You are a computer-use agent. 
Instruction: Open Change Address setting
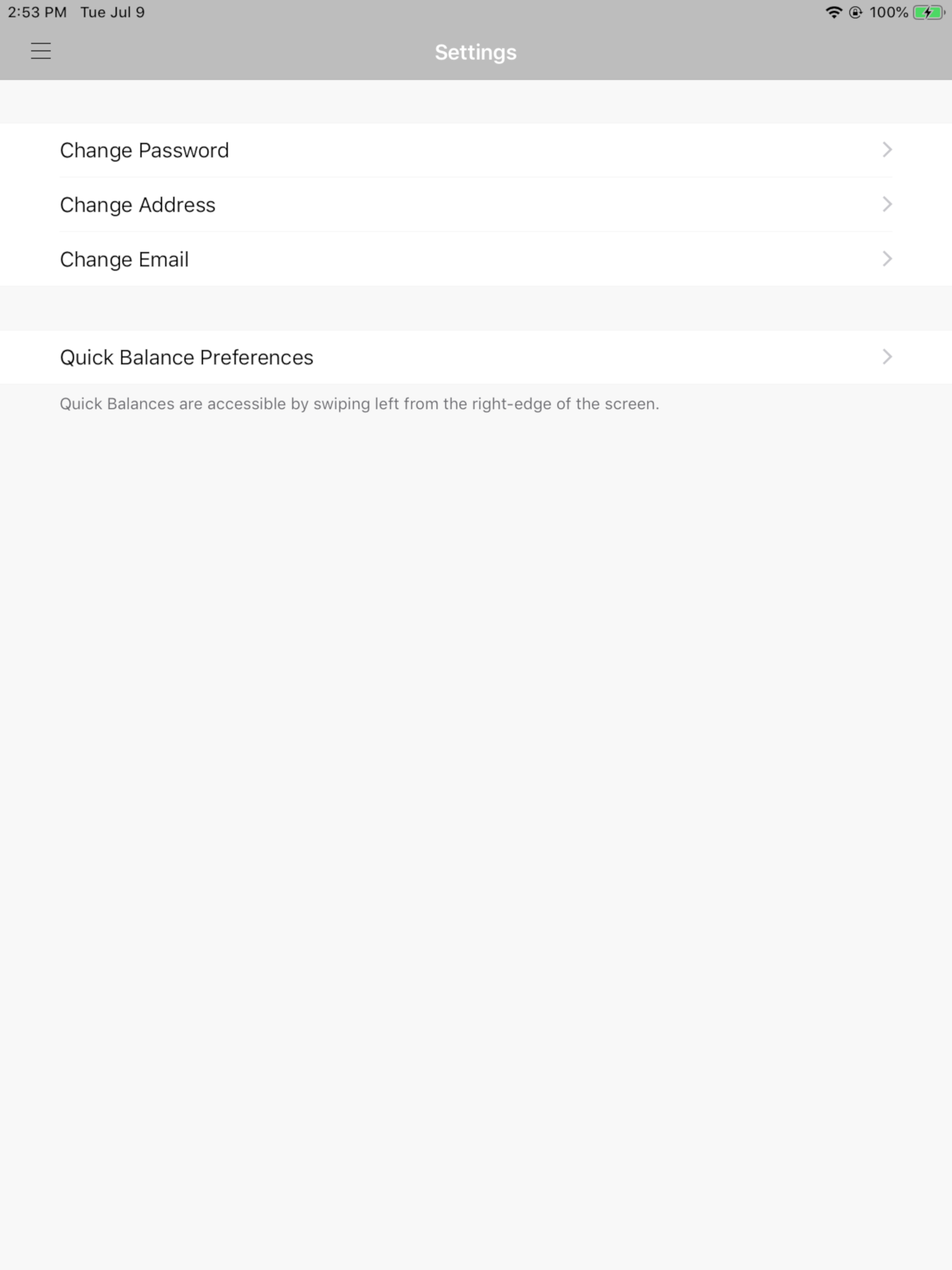point(476,205)
